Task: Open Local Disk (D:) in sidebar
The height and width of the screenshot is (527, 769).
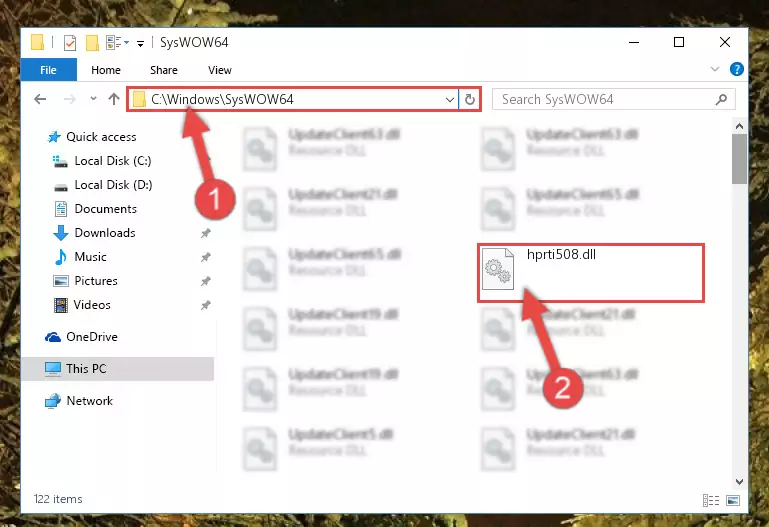Action: point(103,185)
